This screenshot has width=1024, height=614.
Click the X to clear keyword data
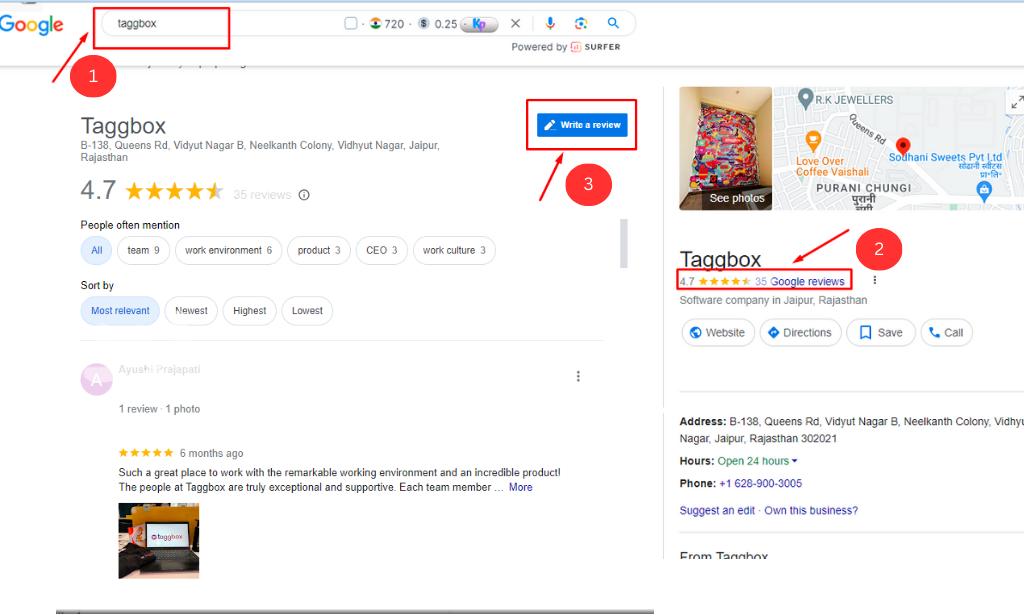click(x=515, y=22)
